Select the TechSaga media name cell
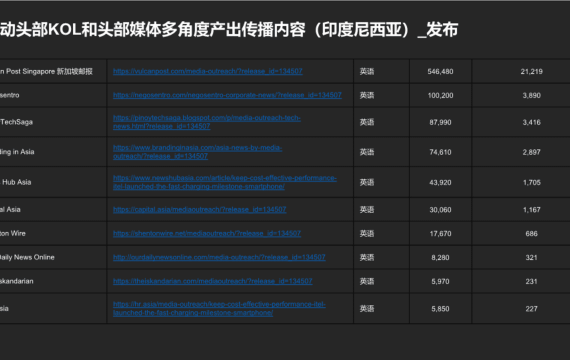The height and width of the screenshot is (360, 570). (53, 122)
